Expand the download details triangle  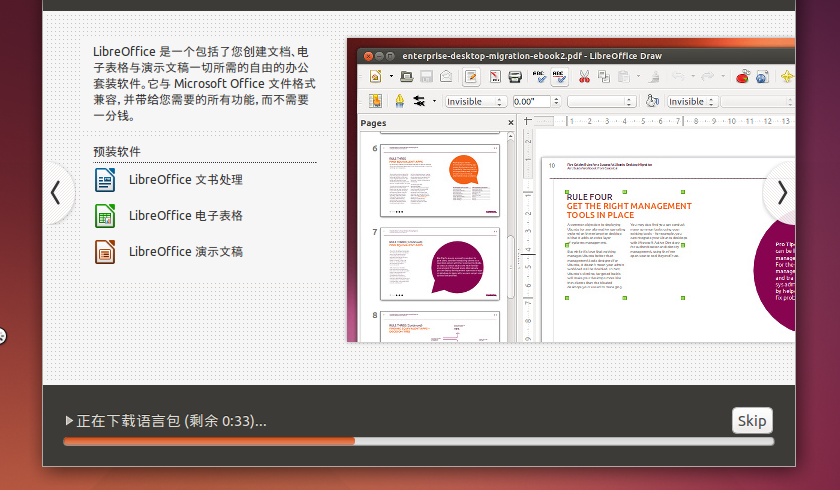tap(69, 421)
